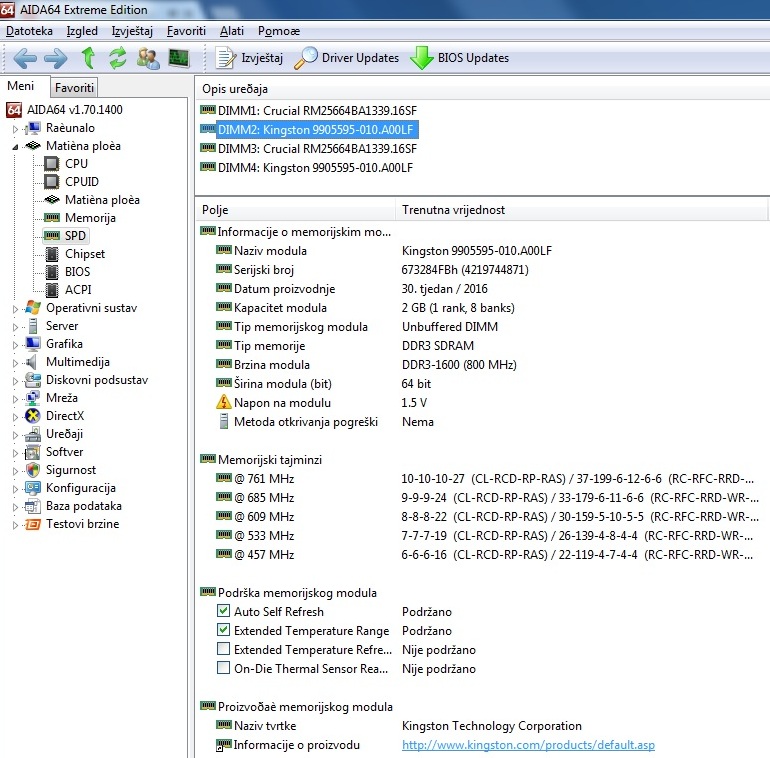Click the green up arrow icon
Image resolution: width=770 pixels, height=758 pixels.
click(89, 58)
